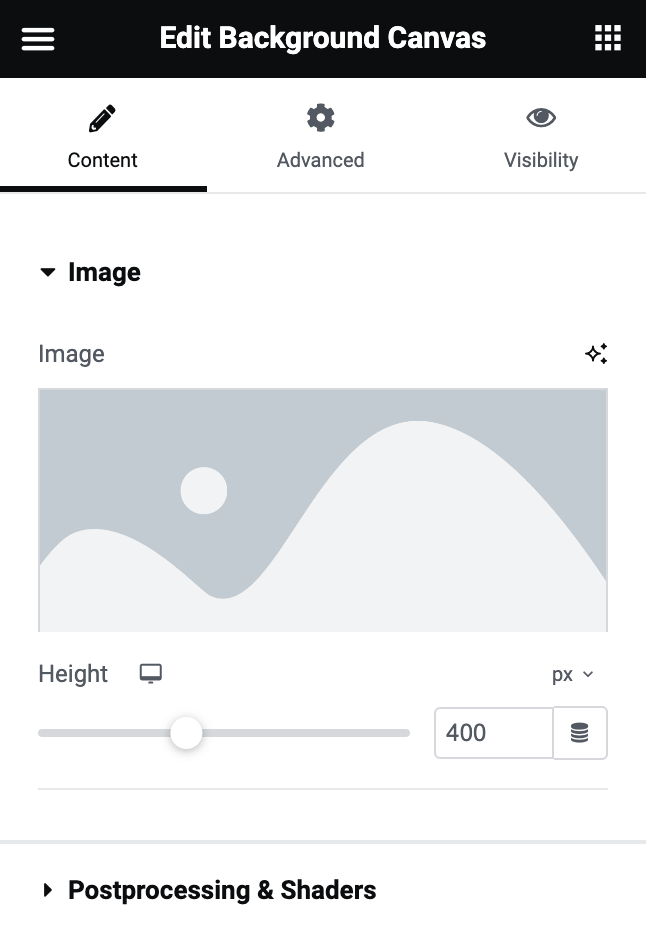Open the widgets grid panel

pyautogui.click(x=608, y=38)
